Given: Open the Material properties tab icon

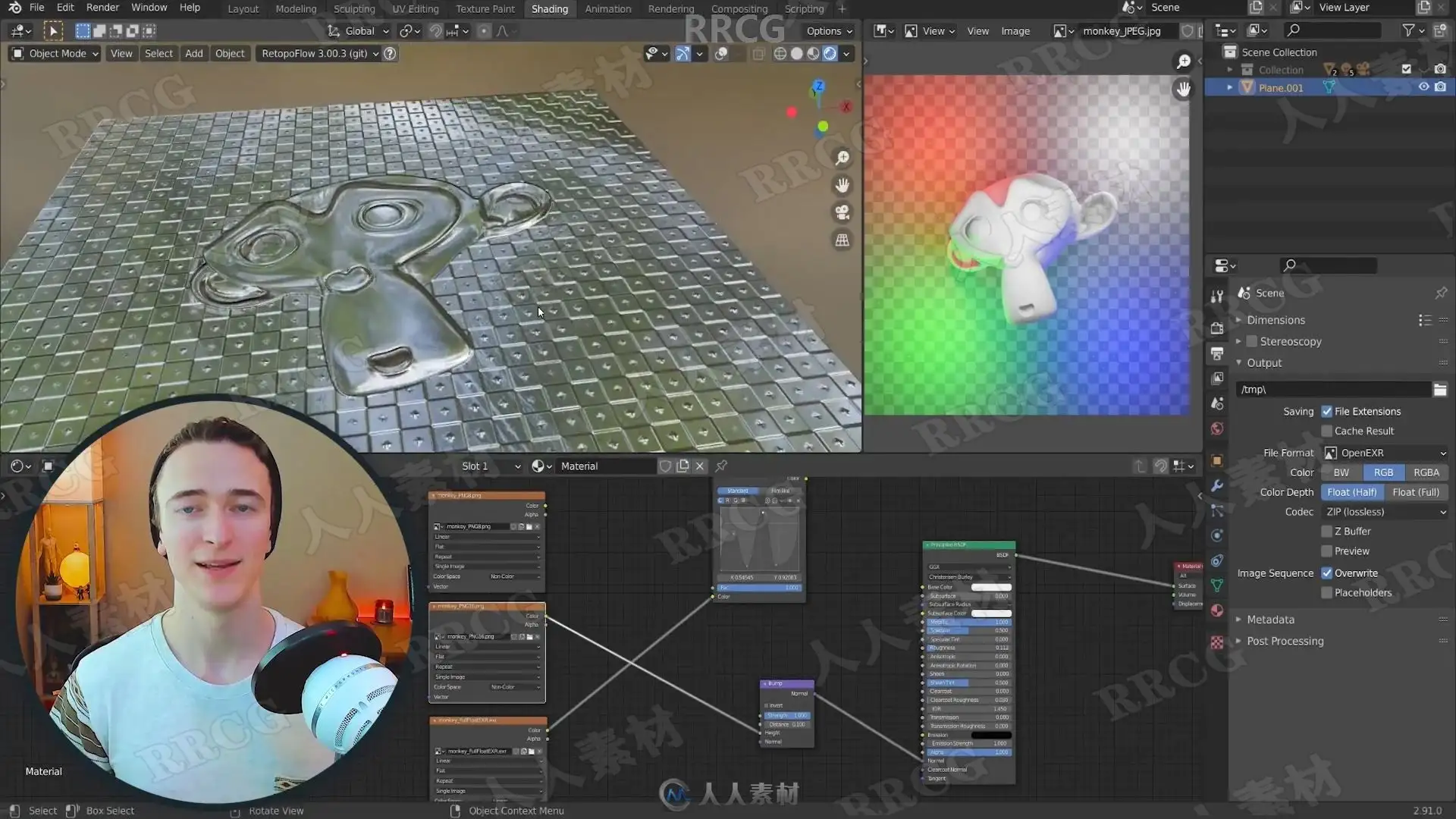Looking at the screenshot, I should point(1217,610).
